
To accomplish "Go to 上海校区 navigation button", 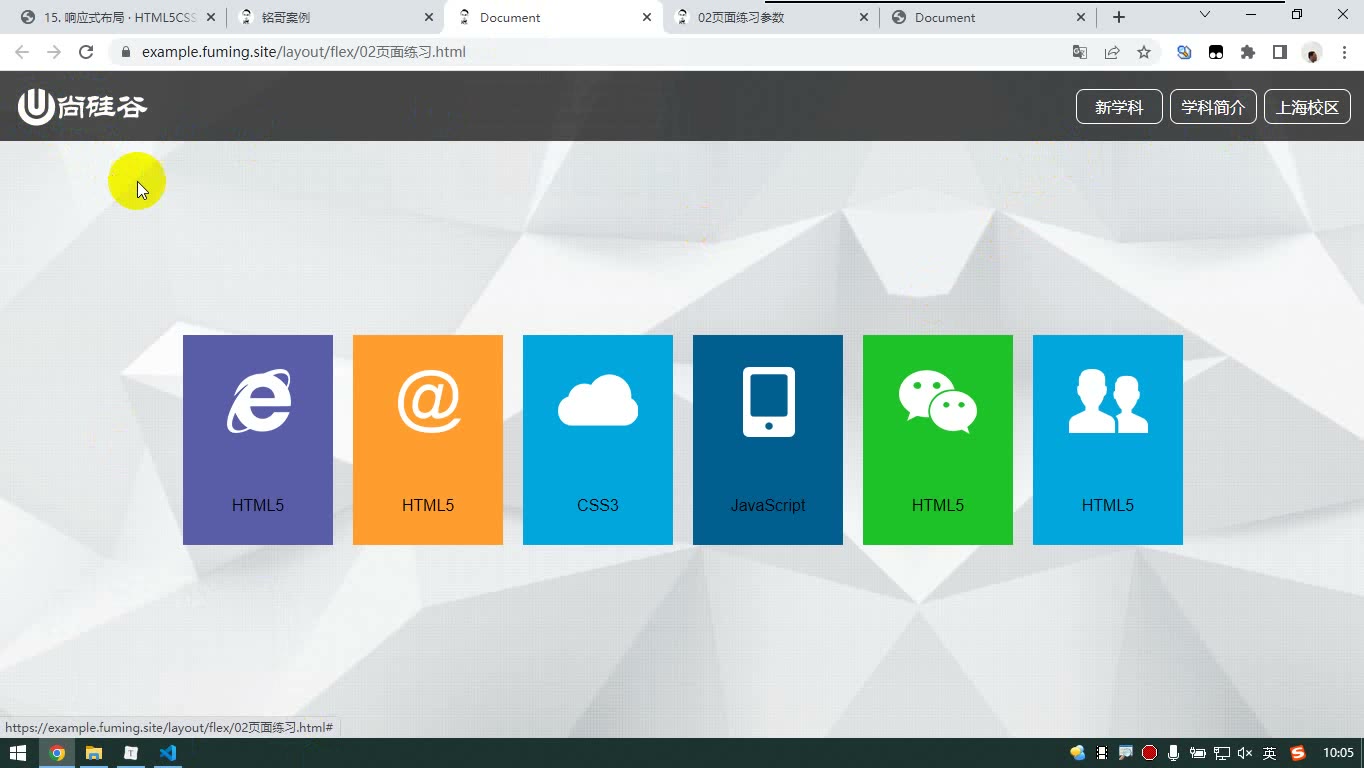I will (x=1307, y=107).
